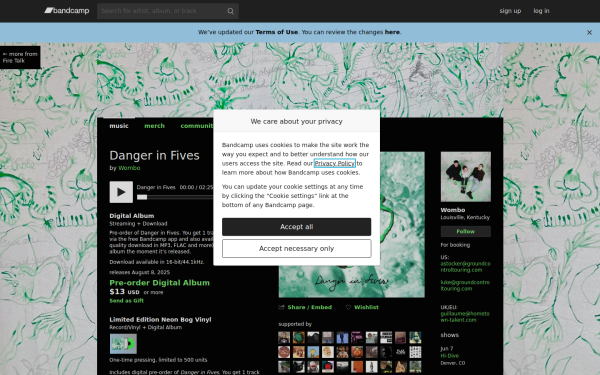This screenshot has width=600, height=375.
Task: Click the Bandcamp logo
Action: click(67, 11)
